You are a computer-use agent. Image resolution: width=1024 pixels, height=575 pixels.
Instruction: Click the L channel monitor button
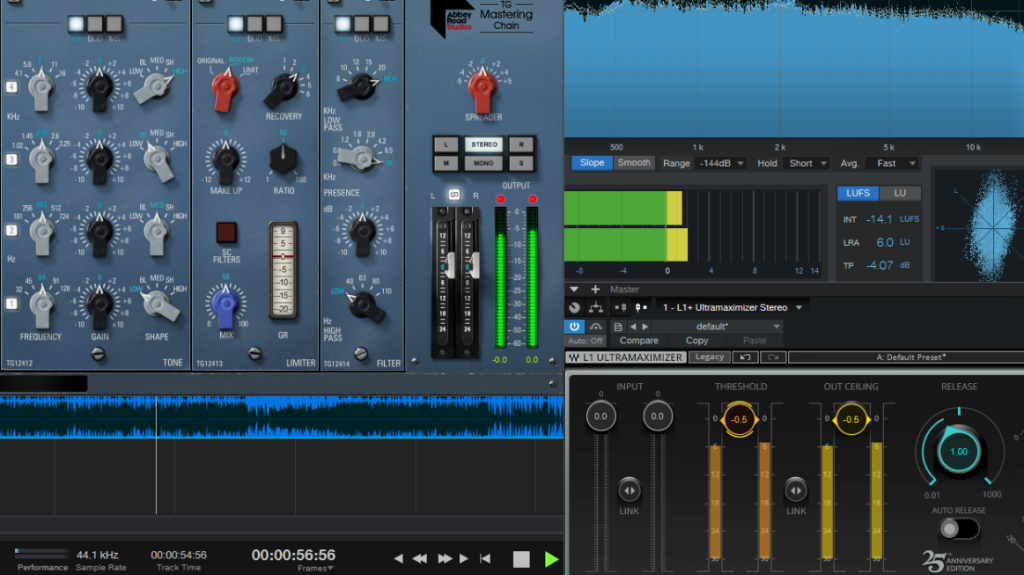point(446,144)
